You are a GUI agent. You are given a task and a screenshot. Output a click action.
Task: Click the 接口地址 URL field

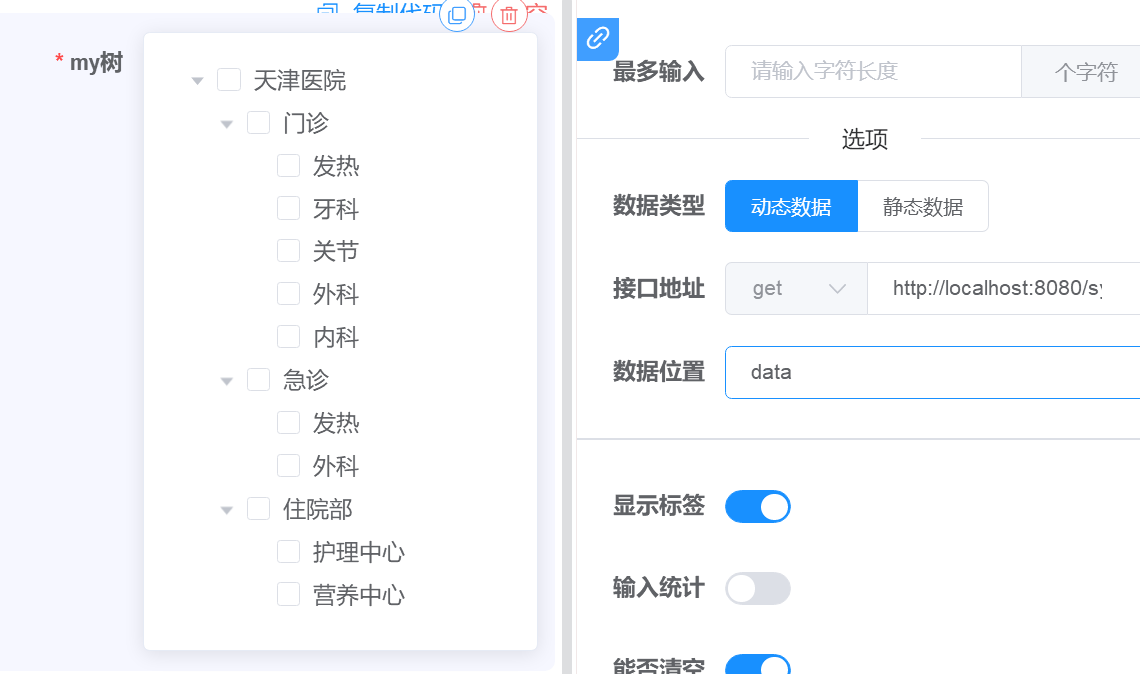coord(1003,289)
